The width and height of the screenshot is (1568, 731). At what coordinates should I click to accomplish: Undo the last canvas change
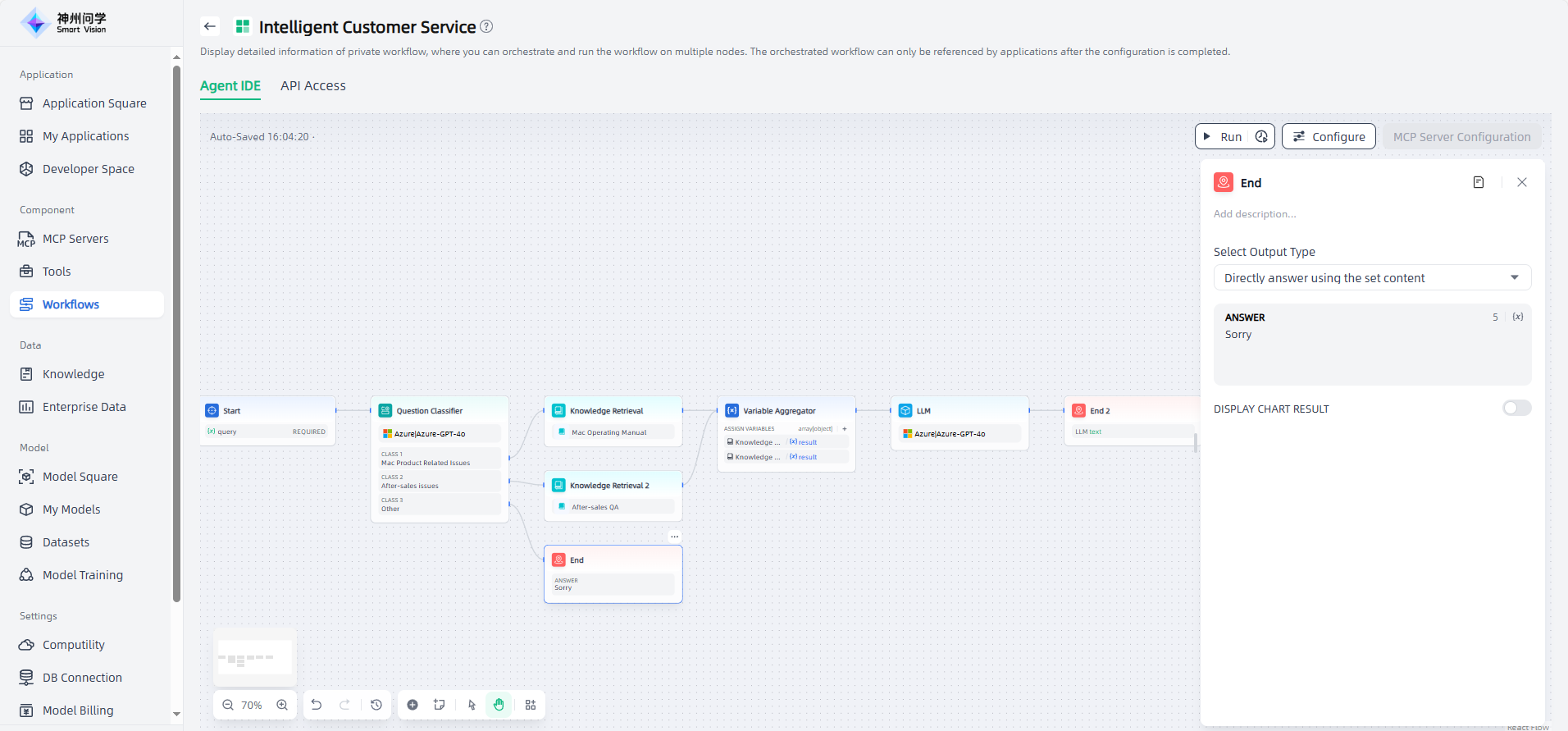pyautogui.click(x=317, y=705)
